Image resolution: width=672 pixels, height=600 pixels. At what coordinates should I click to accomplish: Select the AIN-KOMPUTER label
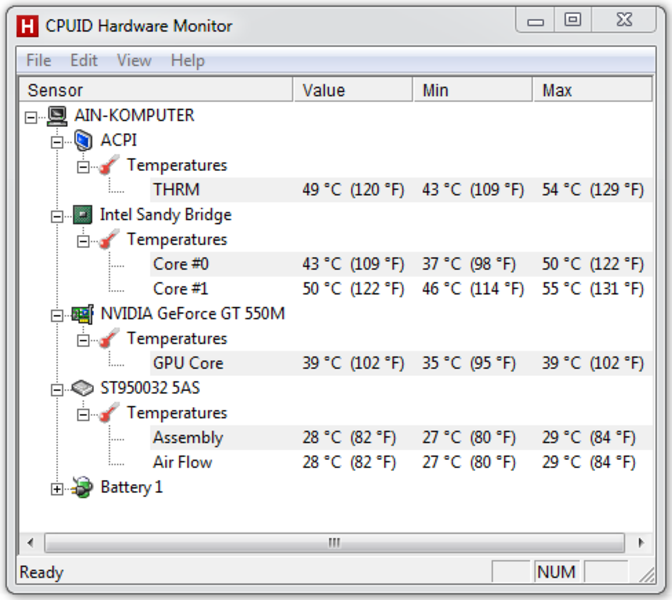pos(134,115)
